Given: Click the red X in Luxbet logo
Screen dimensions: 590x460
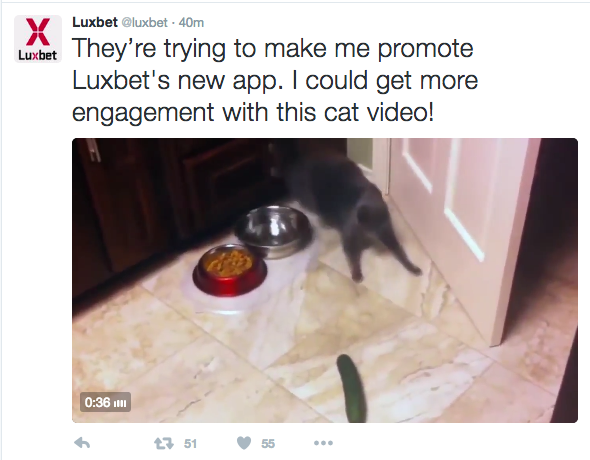Looking at the screenshot, I should [x=38, y=32].
